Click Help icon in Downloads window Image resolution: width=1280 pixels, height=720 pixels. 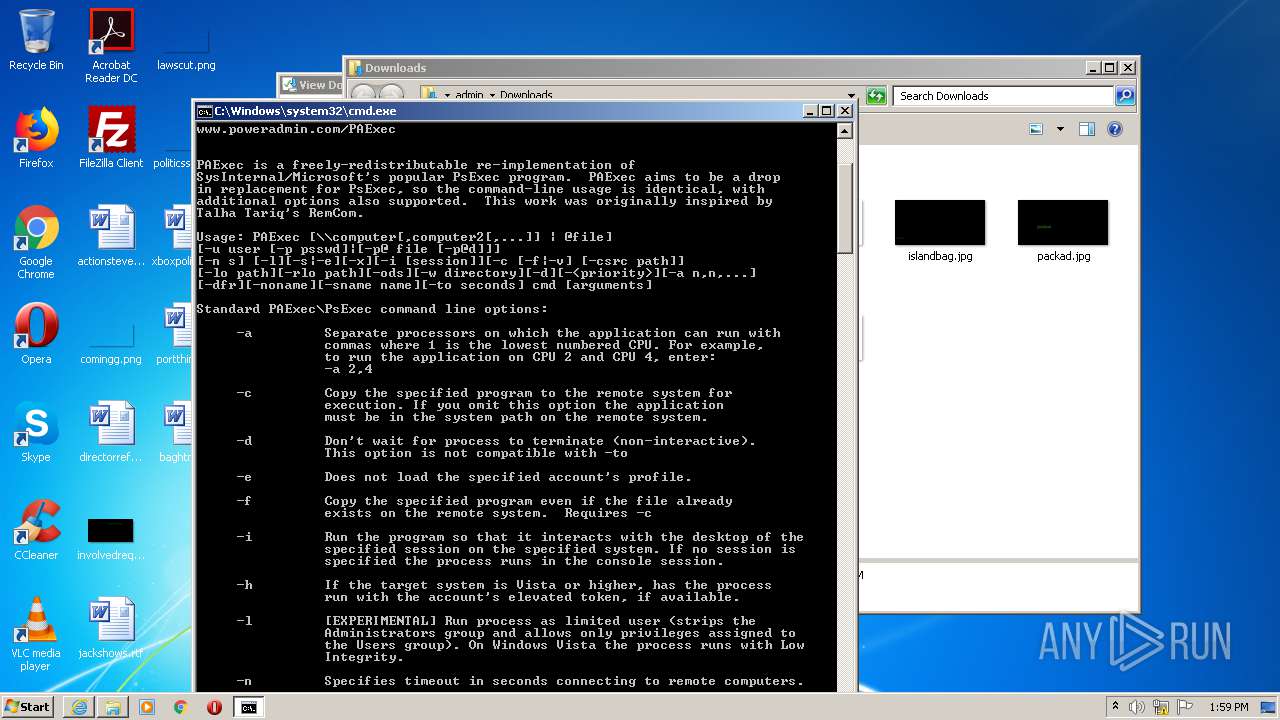(1115, 129)
